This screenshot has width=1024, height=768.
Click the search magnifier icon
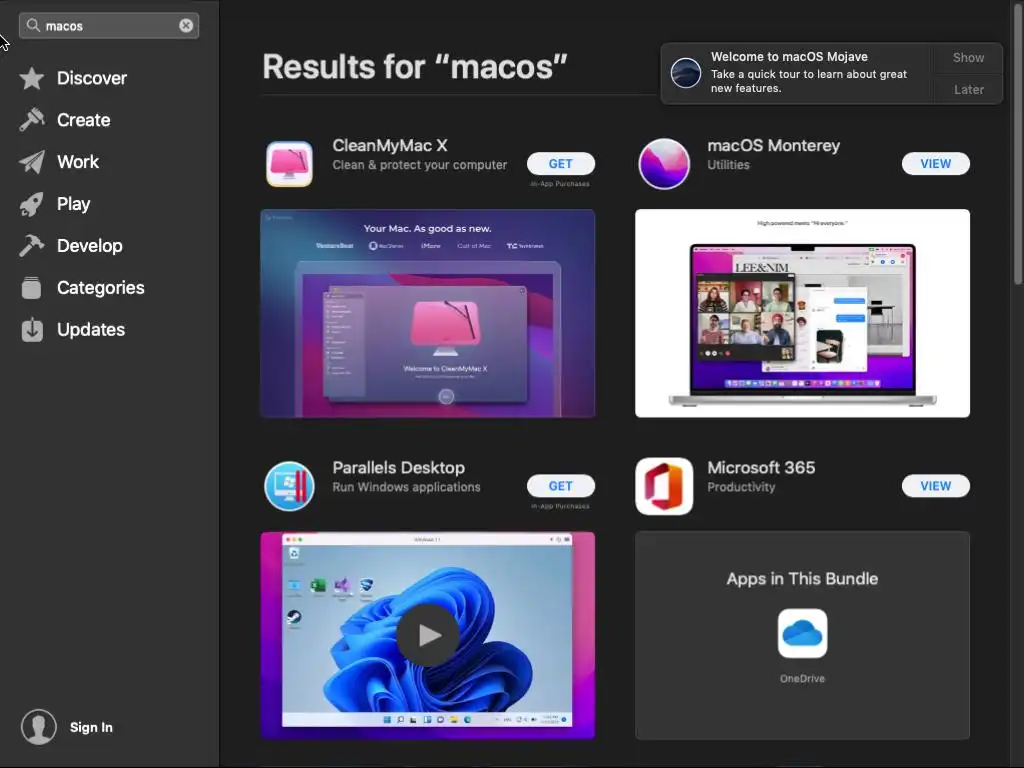[x=33, y=25]
